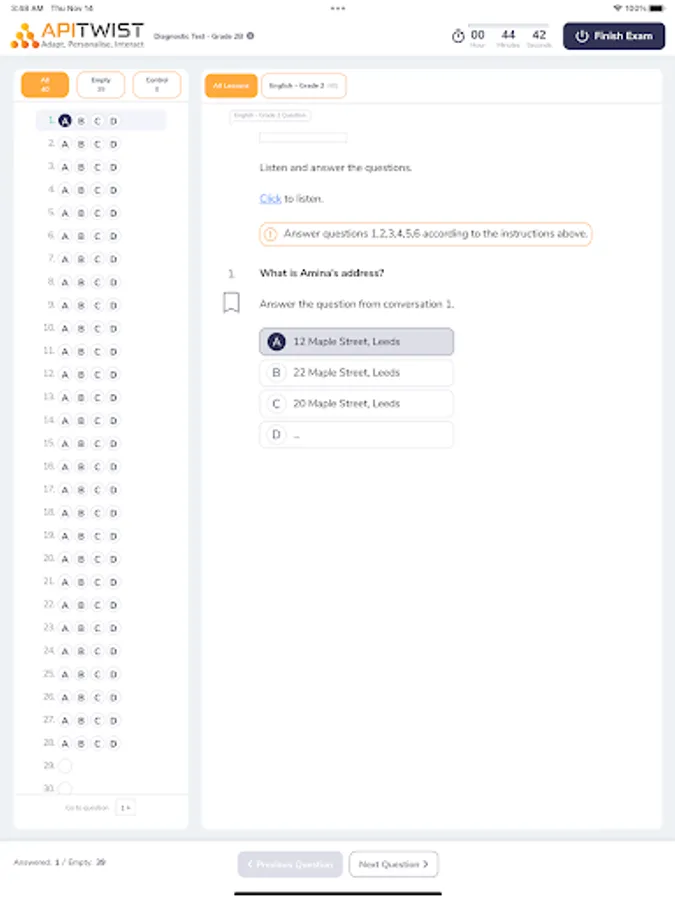Viewport: 675px width, 900px height.
Task: Click the power icon on Finish Exam button
Action: click(x=582, y=36)
